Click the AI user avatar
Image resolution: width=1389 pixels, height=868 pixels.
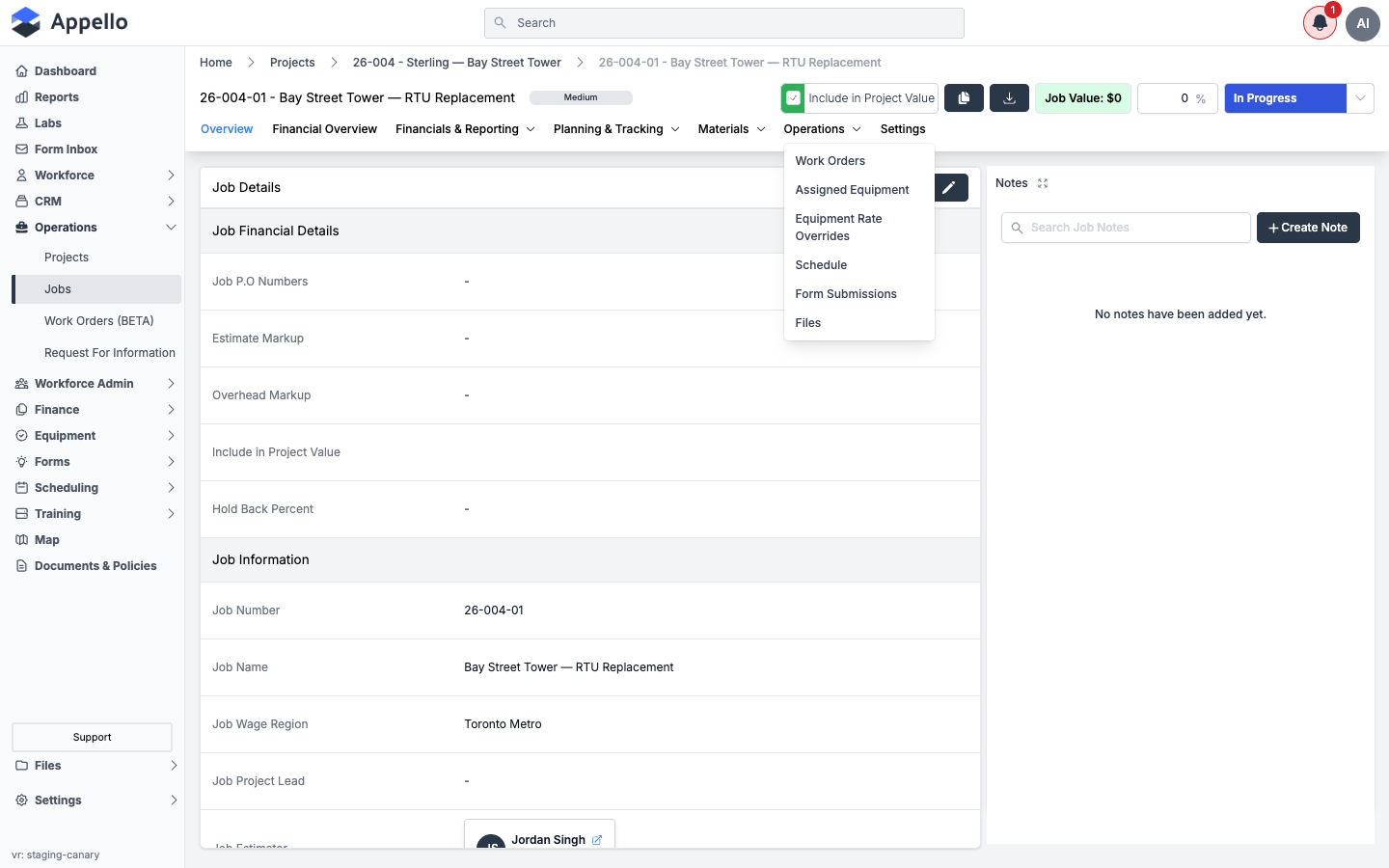[1363, 23]
